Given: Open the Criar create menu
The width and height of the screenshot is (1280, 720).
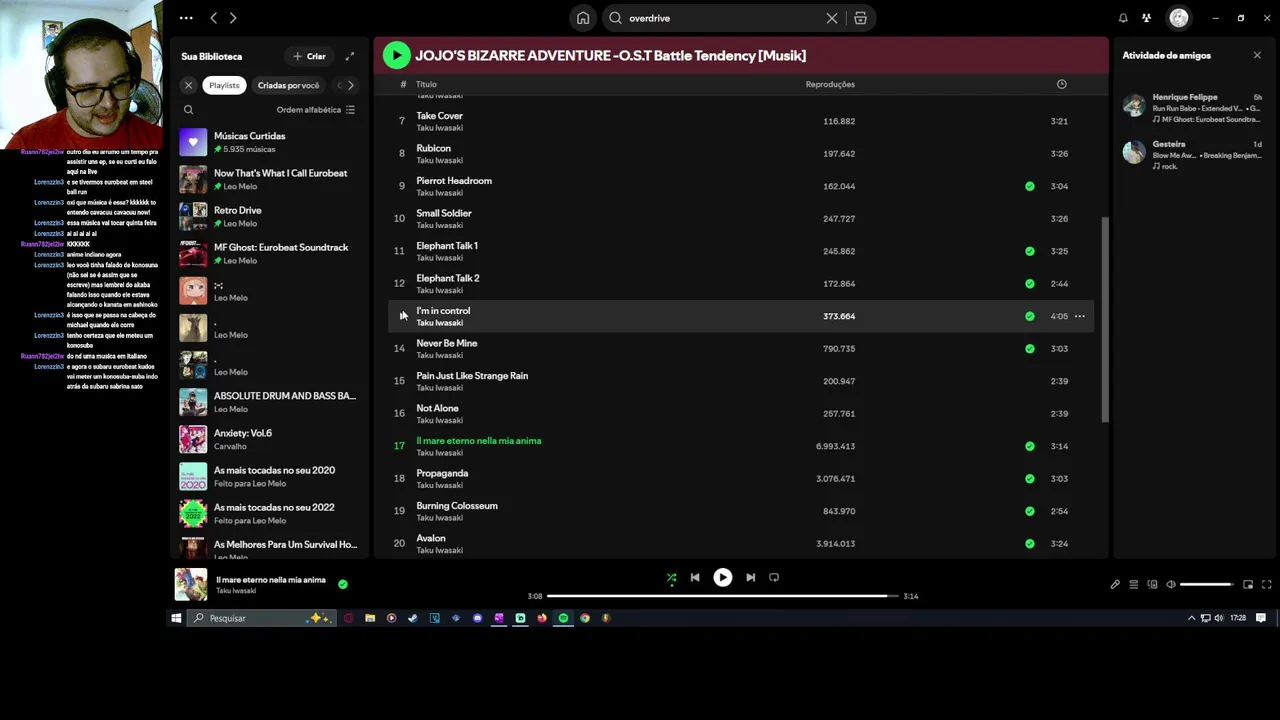Looking at the screenshot, I should [309, 56].
